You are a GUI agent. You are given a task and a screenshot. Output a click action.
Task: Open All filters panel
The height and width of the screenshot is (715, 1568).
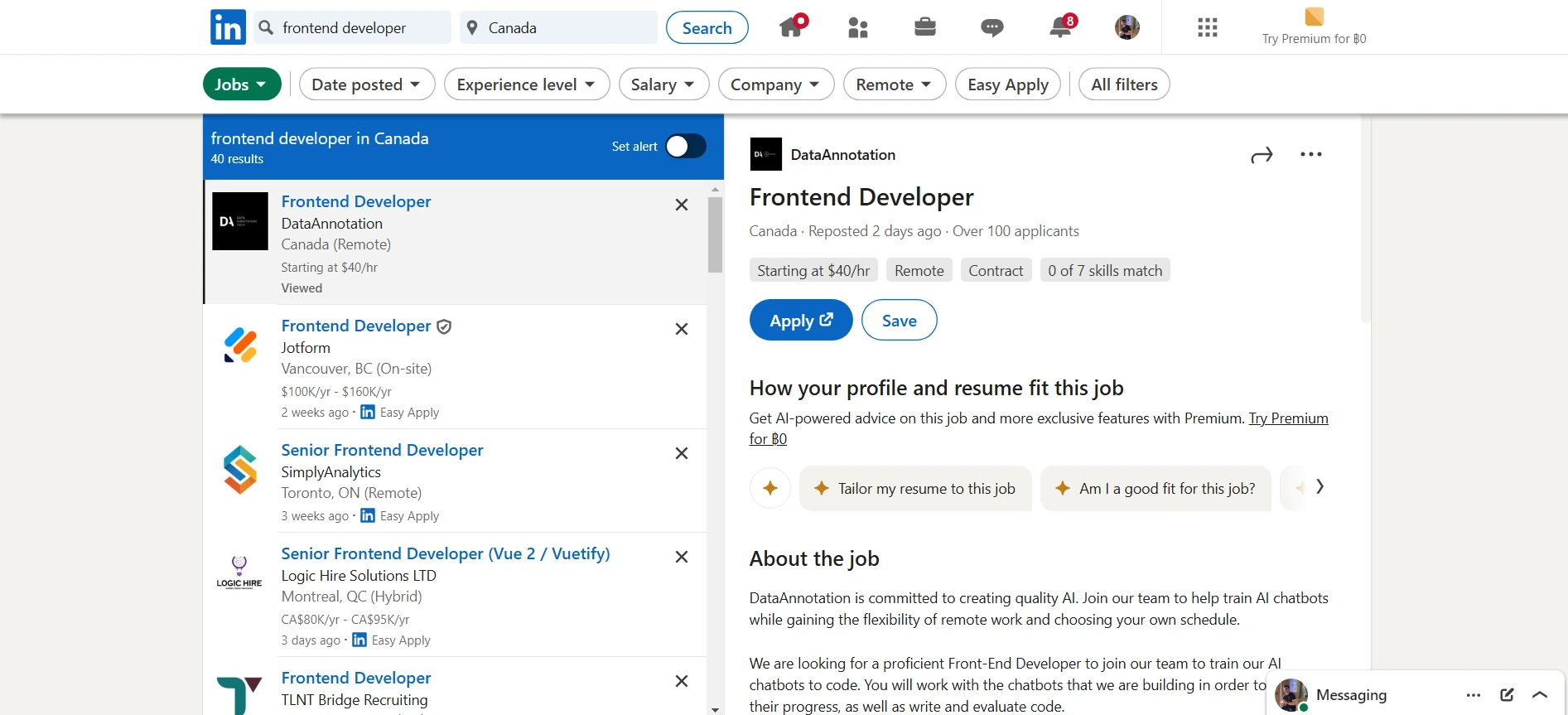tap(1124, 85)
